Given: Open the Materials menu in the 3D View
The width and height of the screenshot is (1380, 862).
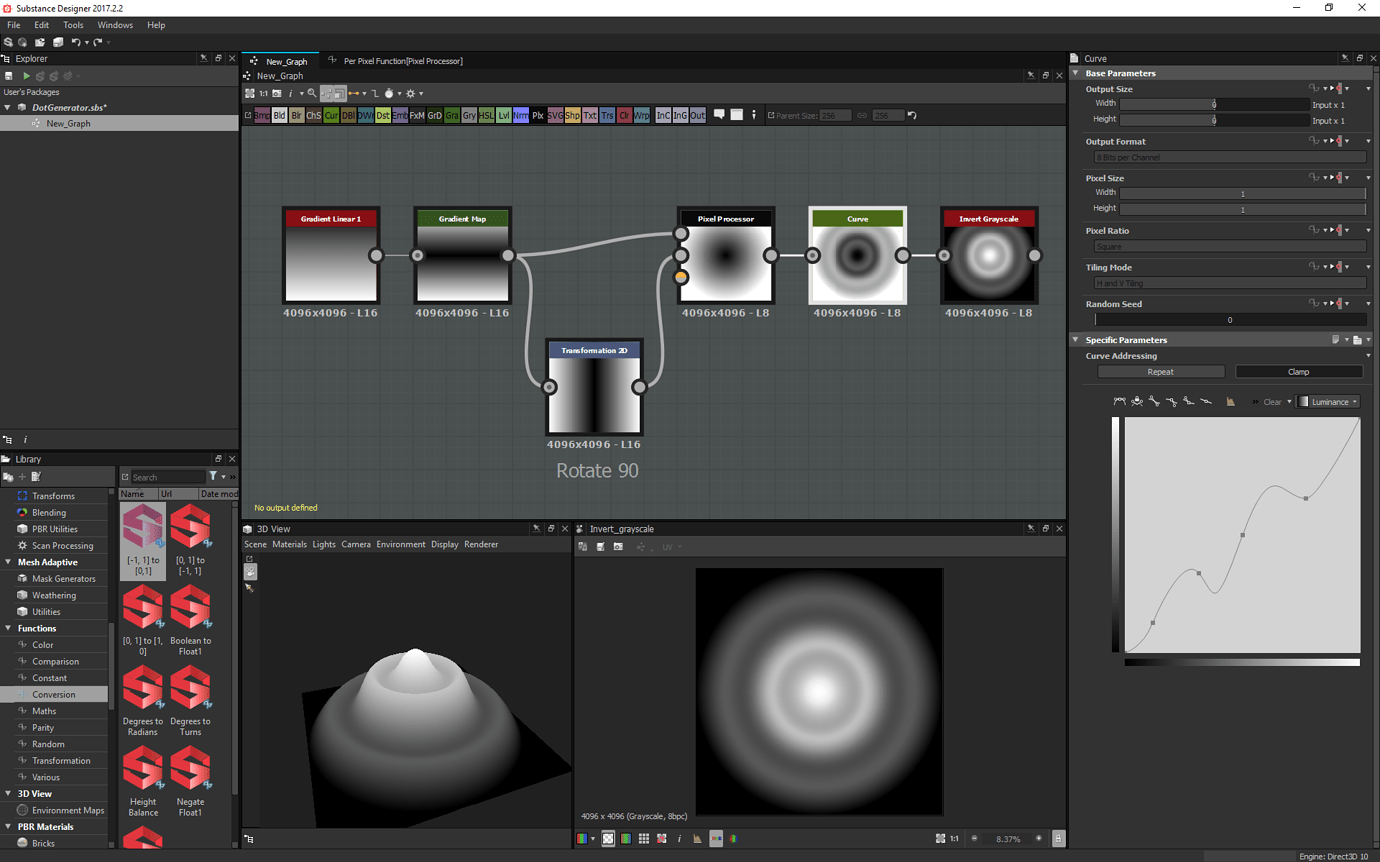Looking at the screenshot, I should 290,544.
